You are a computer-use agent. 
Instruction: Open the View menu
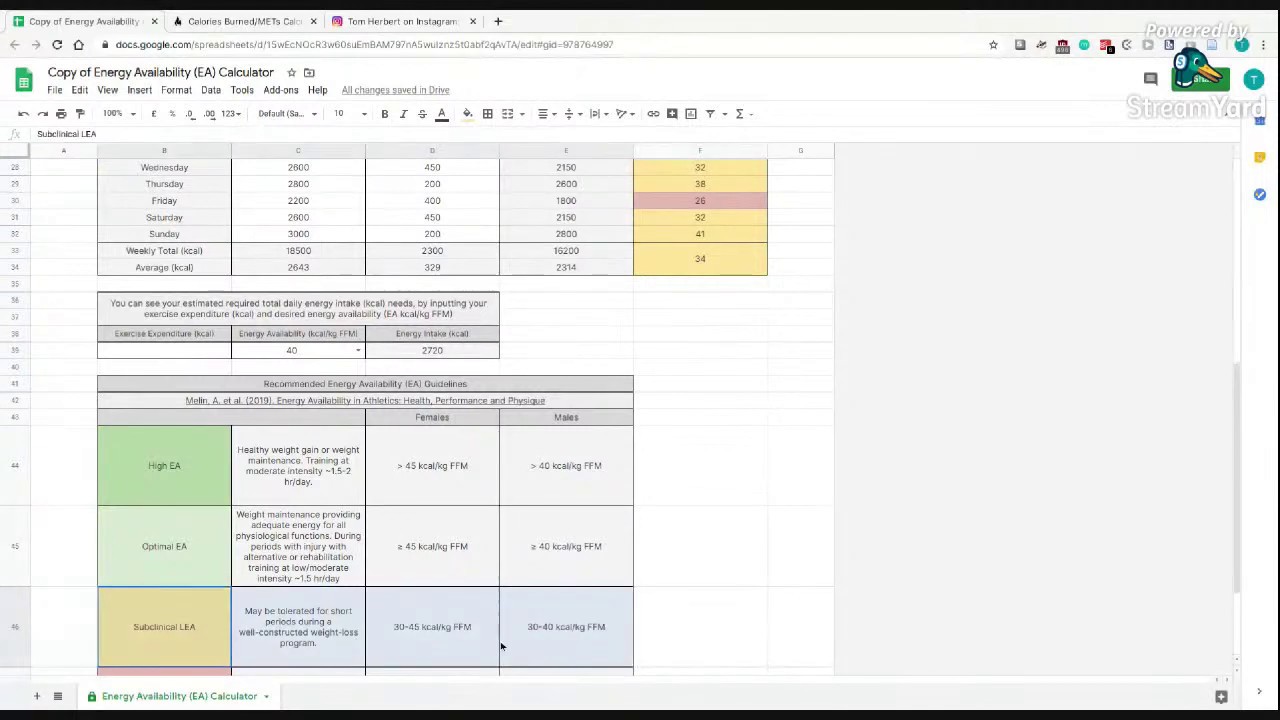click(x=107, y=90)
